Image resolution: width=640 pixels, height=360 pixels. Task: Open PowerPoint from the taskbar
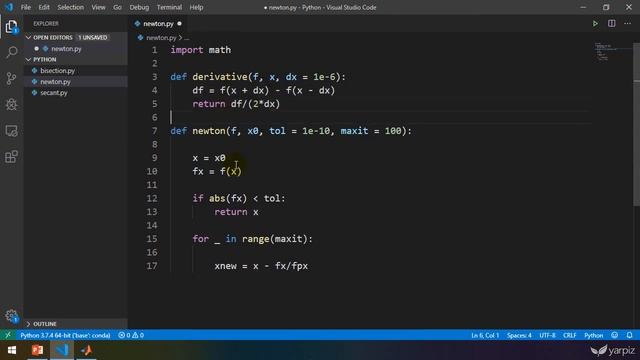tap(38, 350)
